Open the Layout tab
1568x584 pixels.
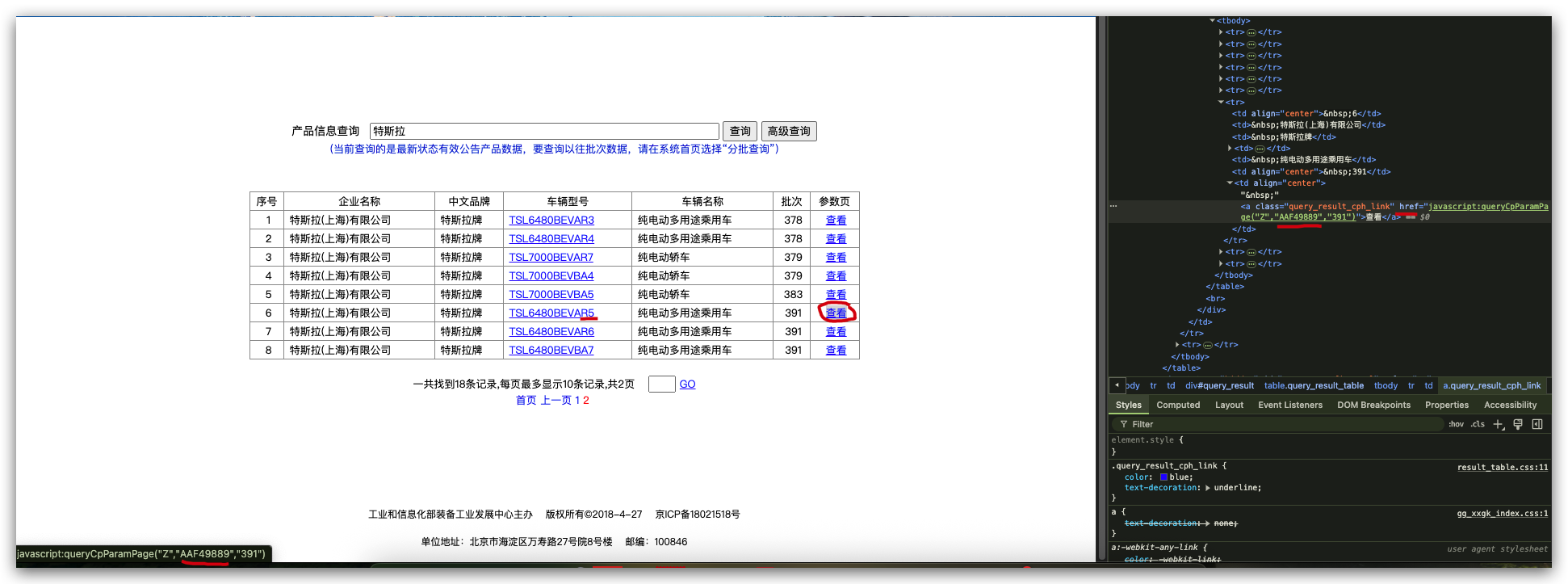[x=1229, y=405]
